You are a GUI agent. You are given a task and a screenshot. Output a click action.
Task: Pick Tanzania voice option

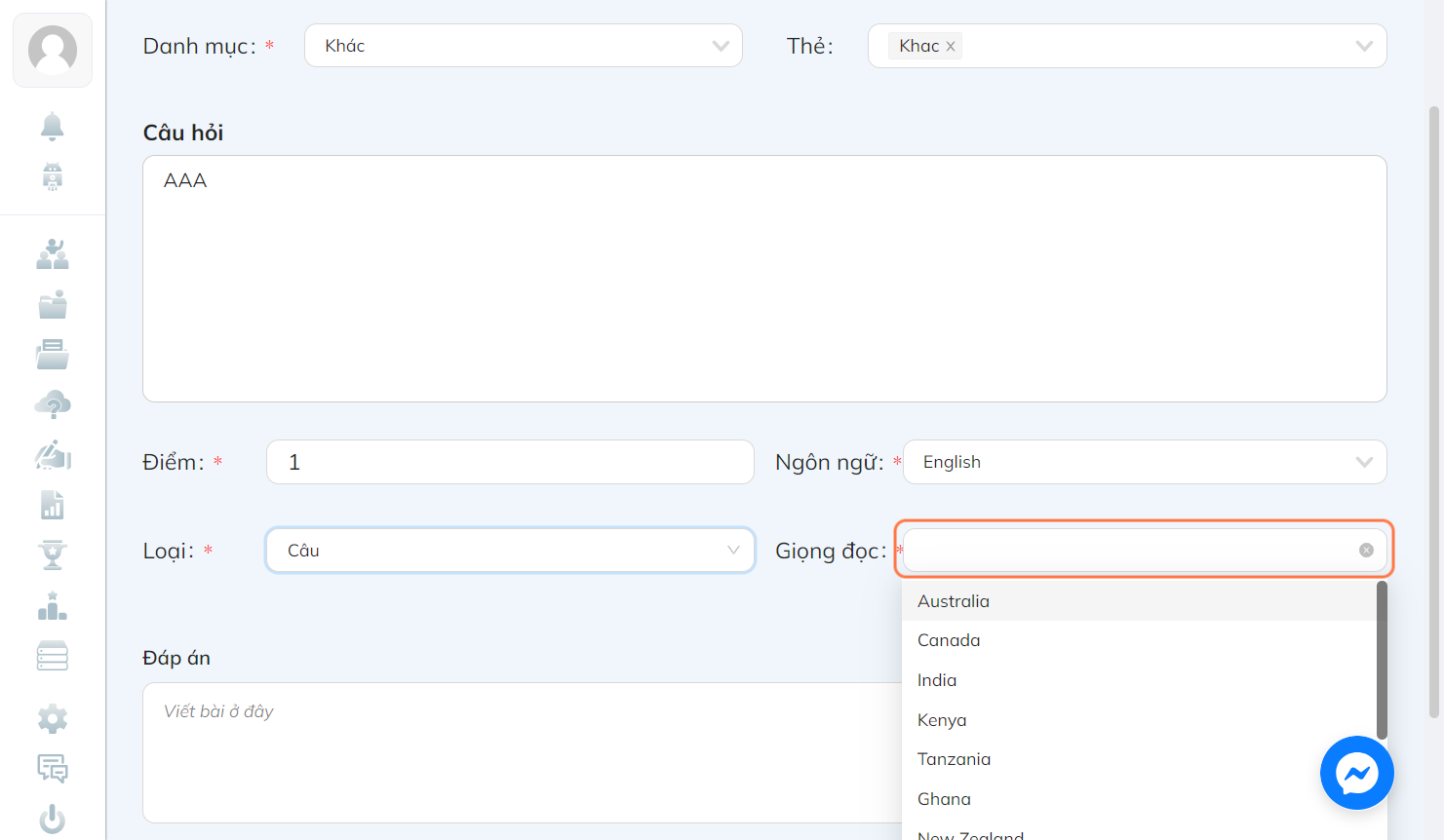[x=1139, y=759]
